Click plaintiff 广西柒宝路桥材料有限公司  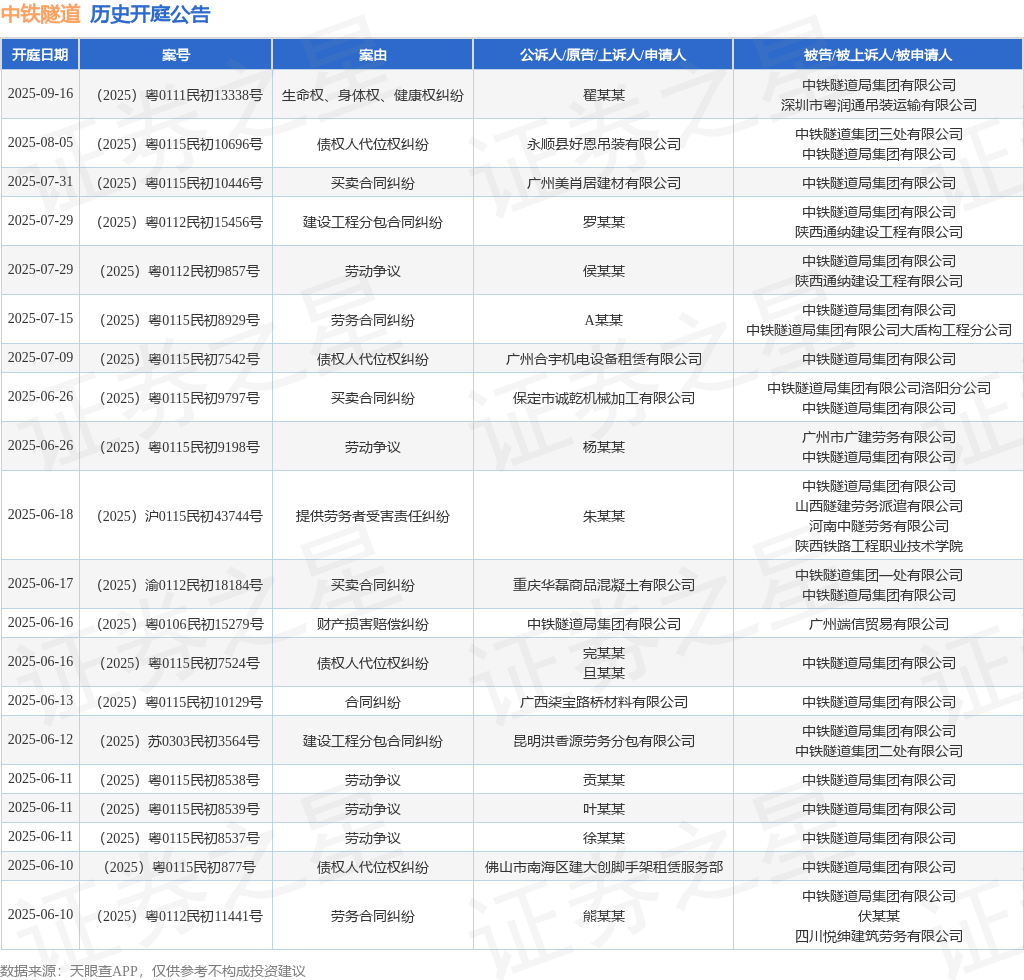click(603, 703)
